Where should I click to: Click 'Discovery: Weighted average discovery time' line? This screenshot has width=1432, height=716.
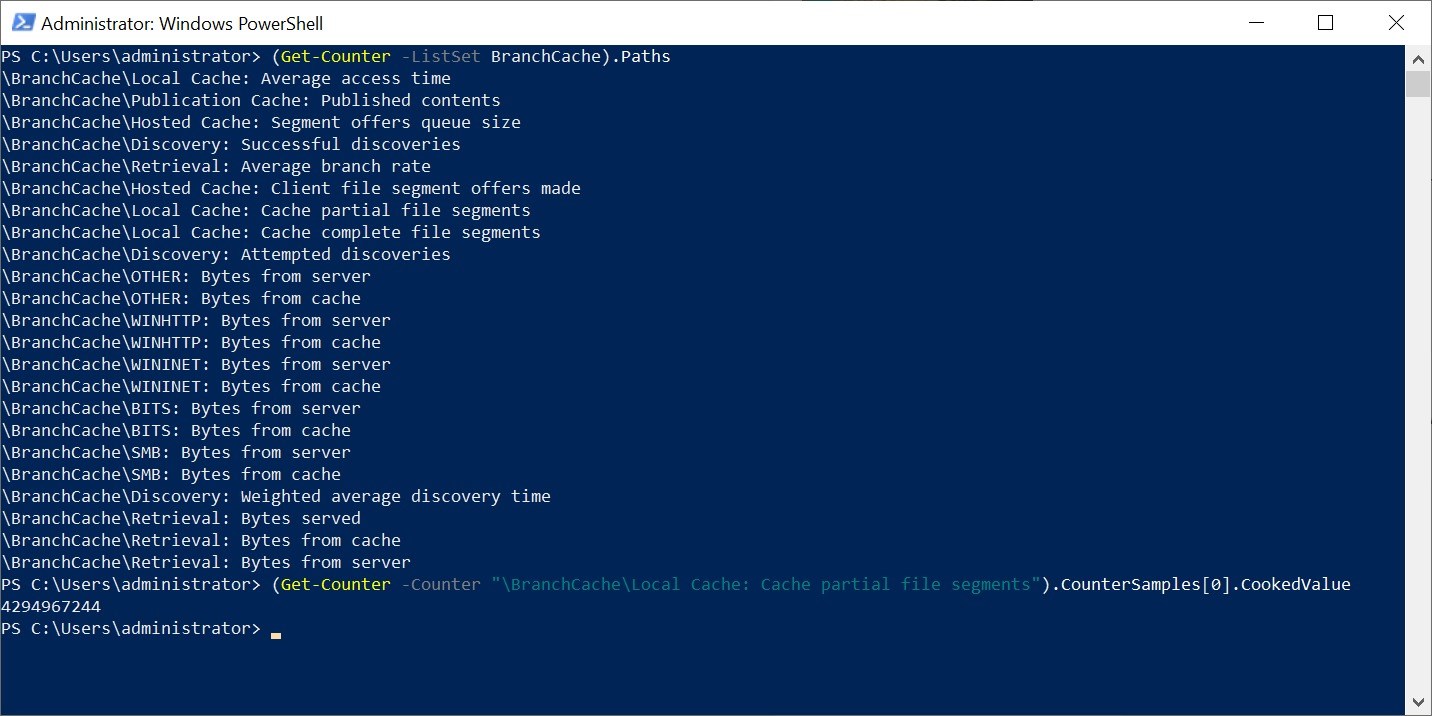(x=276, y=496)
